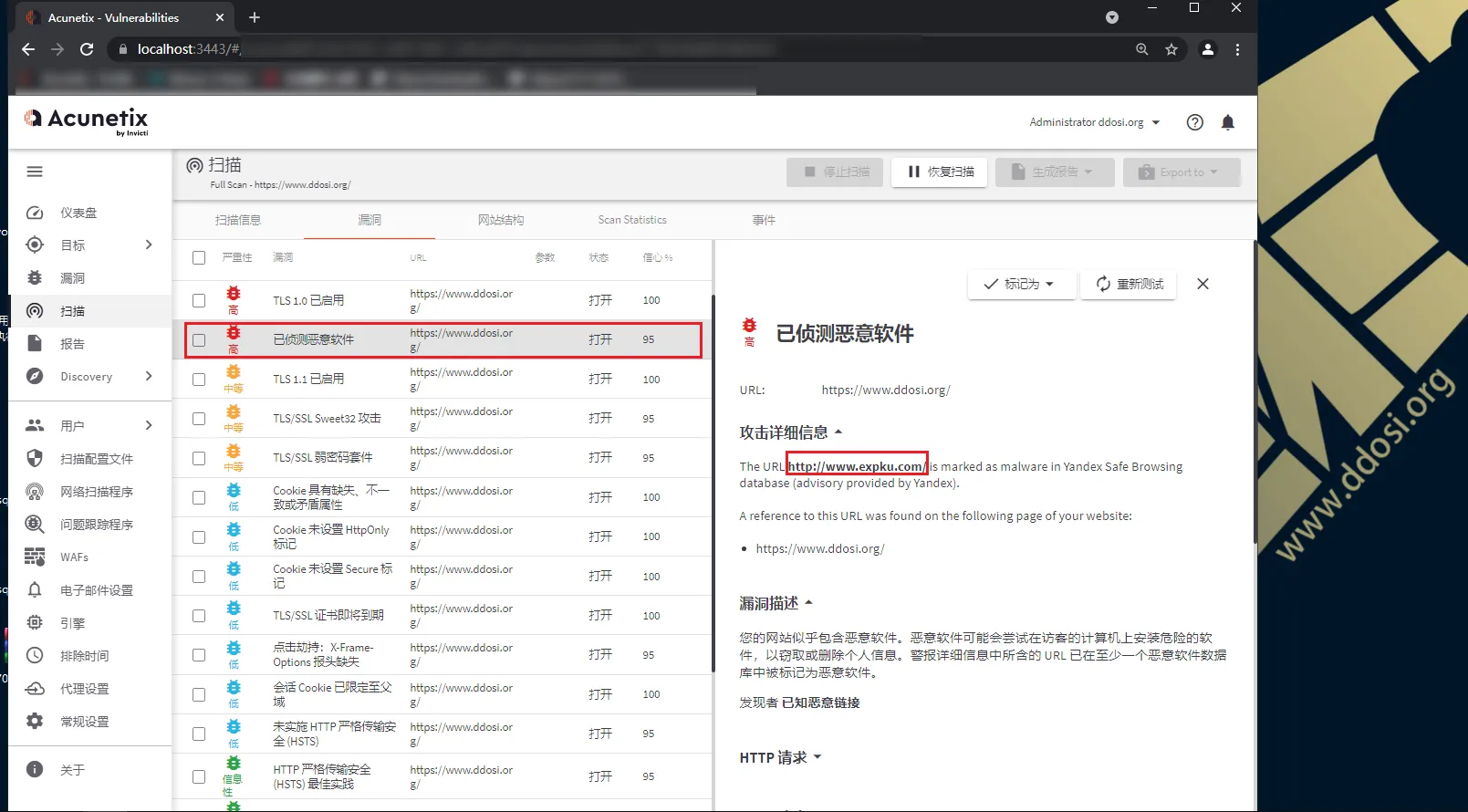Check the Cookie 未设置 HttpOnly row checkbox

199,536
